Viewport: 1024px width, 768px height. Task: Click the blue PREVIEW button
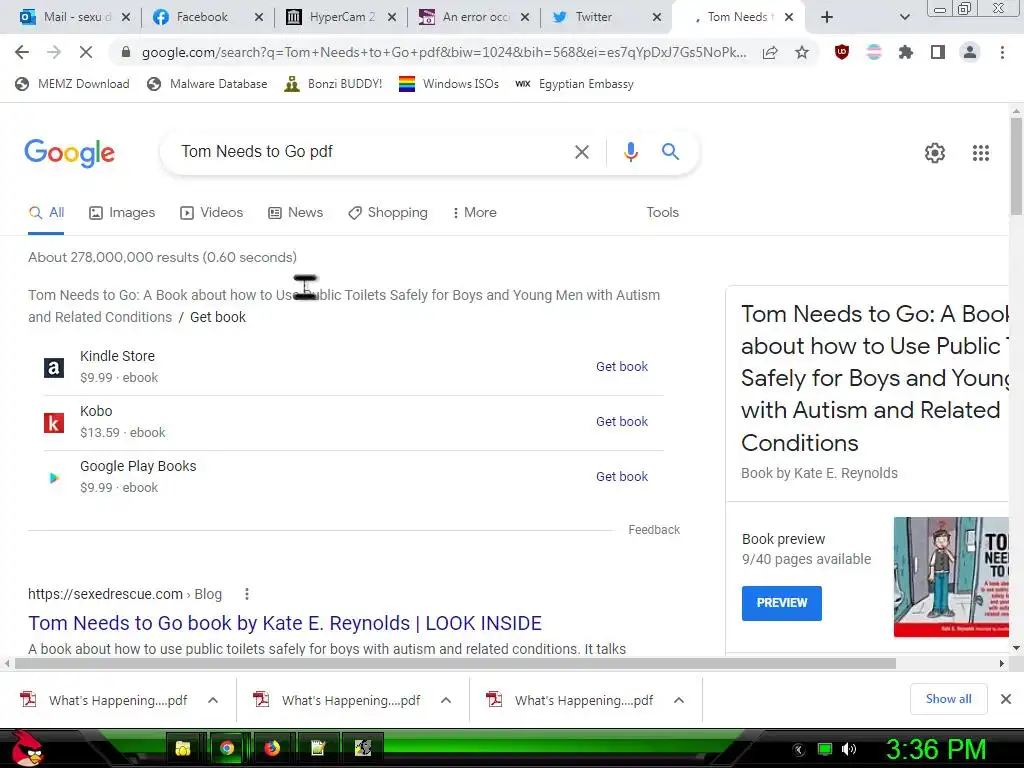click(x=782, y=603)
